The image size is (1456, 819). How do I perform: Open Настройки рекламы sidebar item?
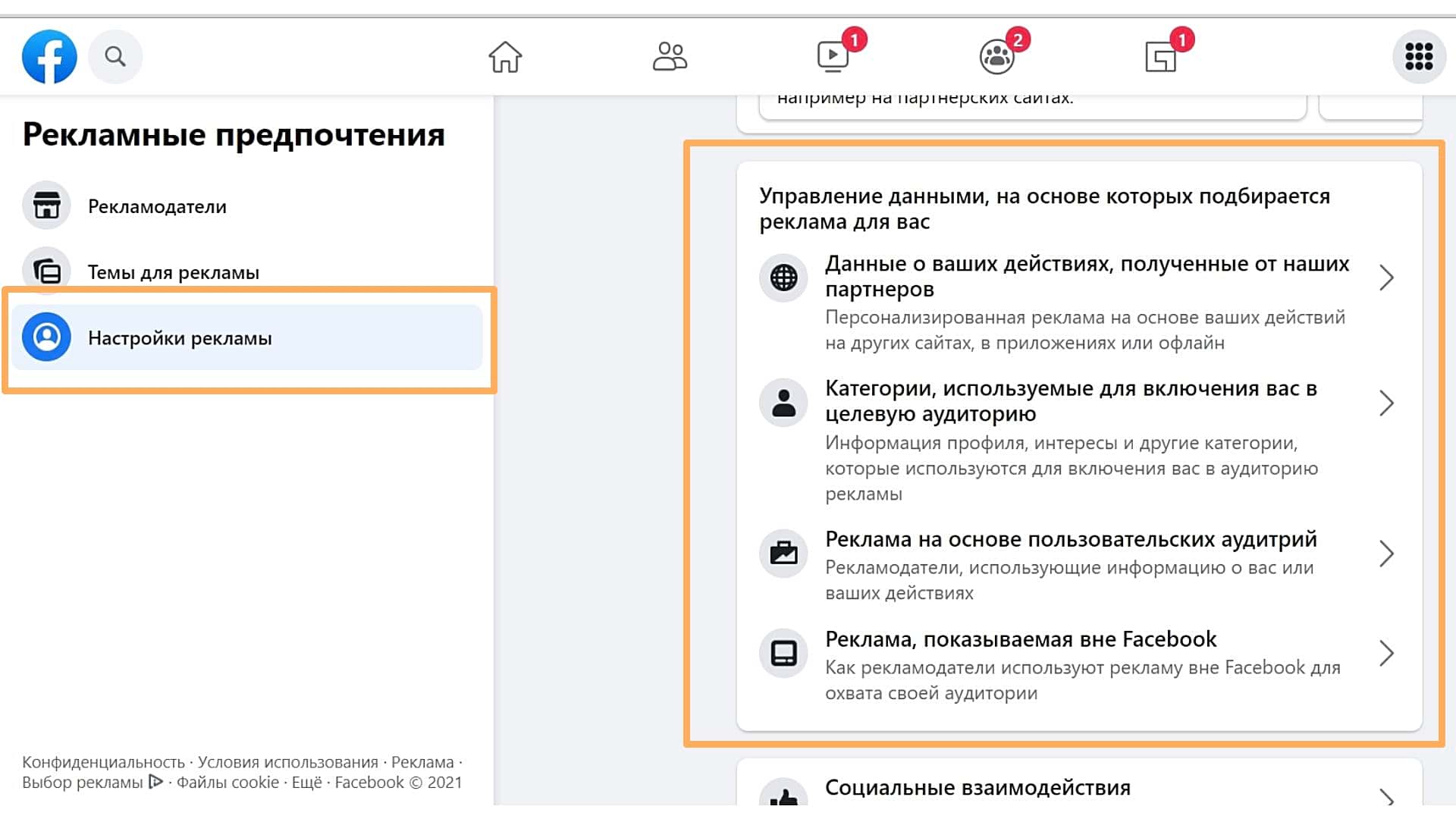click(x=180, y=338)
